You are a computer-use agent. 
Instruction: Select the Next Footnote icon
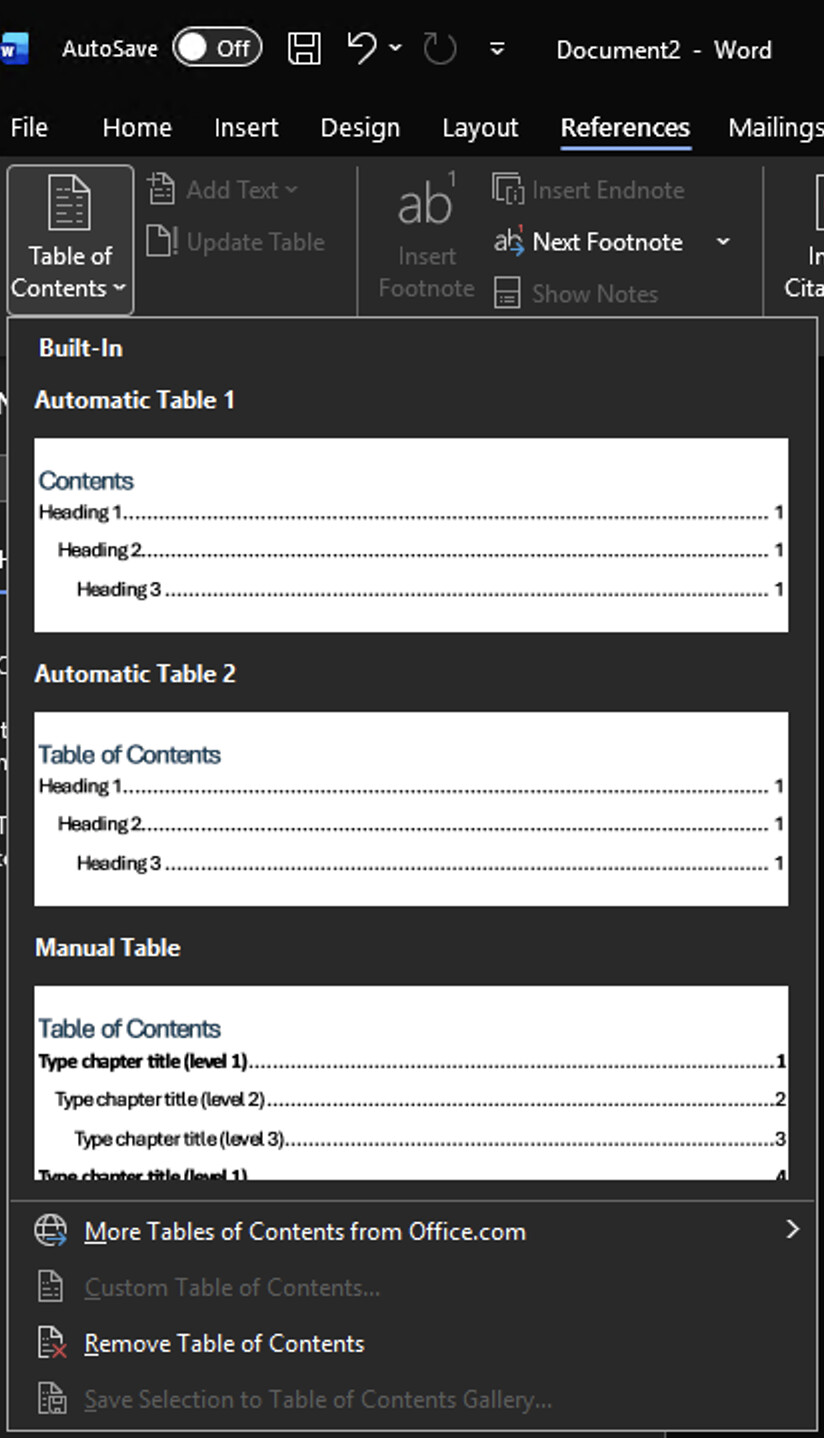tap(509, 241)
